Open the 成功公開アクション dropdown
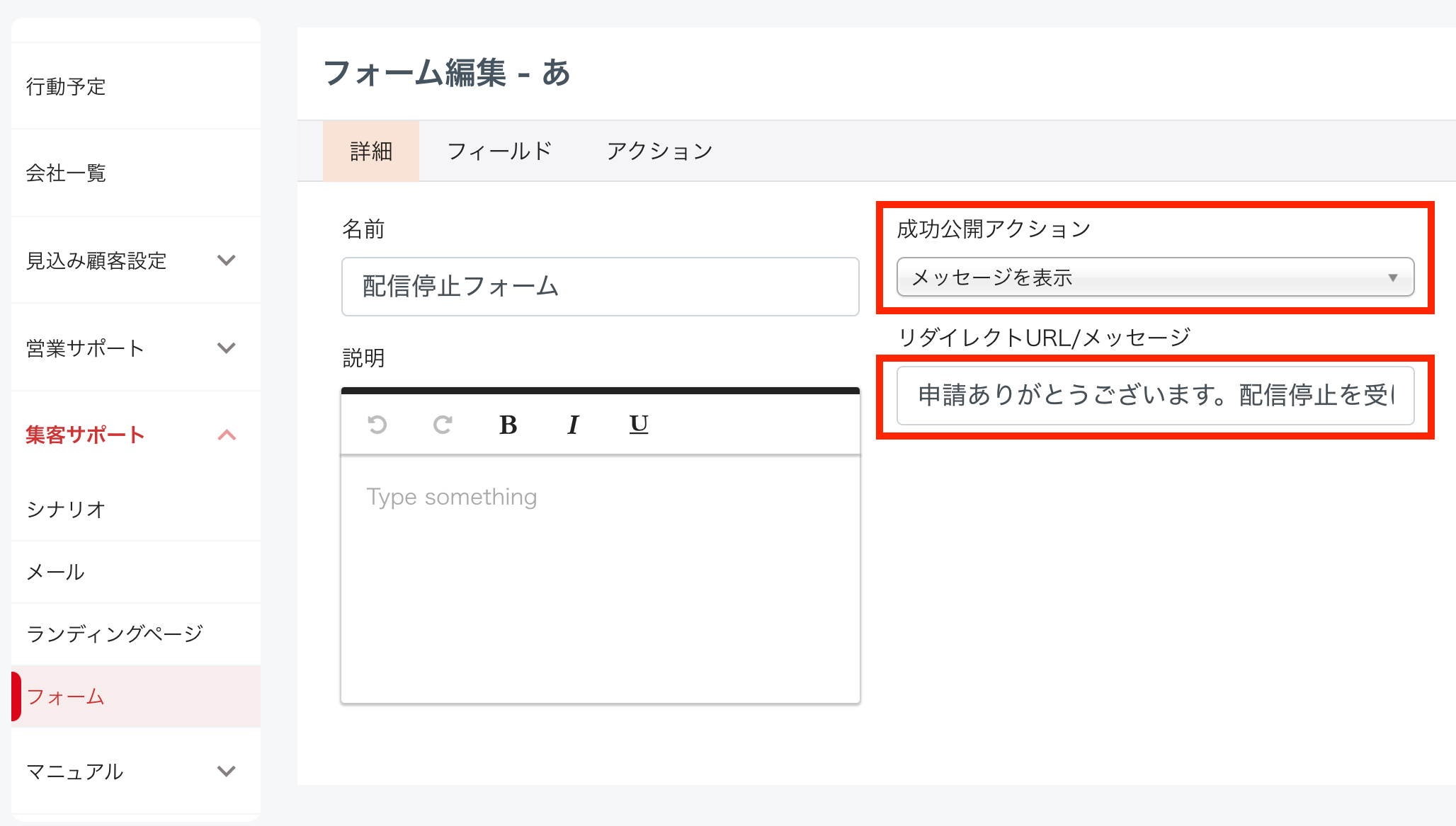 pos(1155,277)
